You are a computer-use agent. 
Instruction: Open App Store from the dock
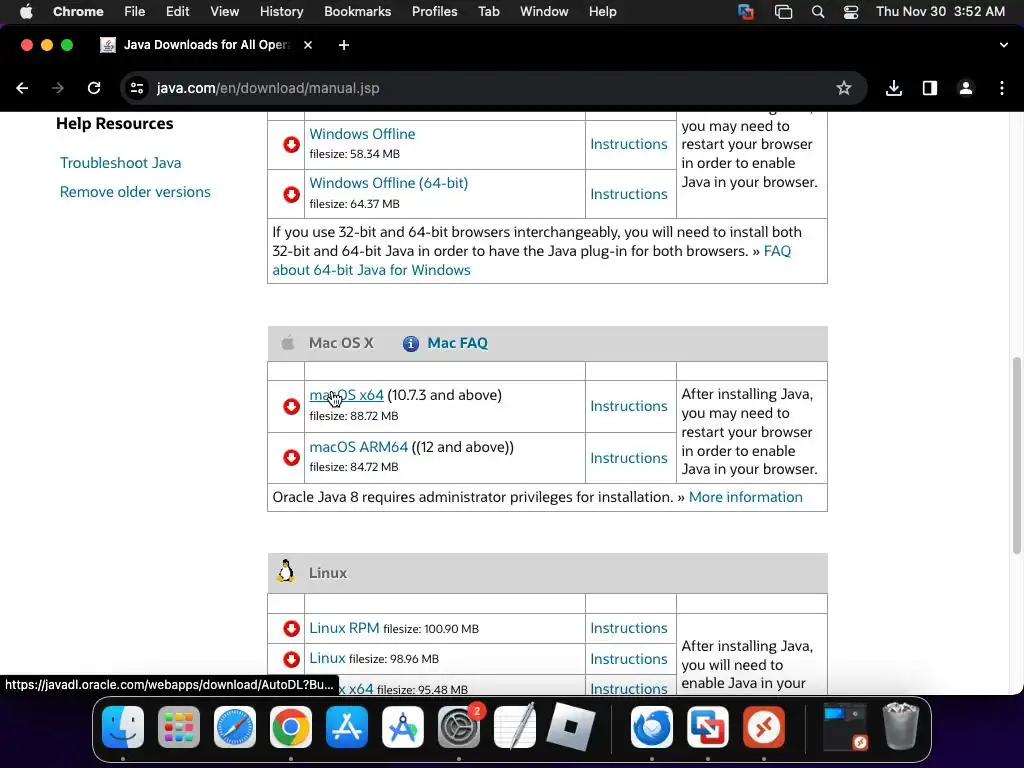347,727
